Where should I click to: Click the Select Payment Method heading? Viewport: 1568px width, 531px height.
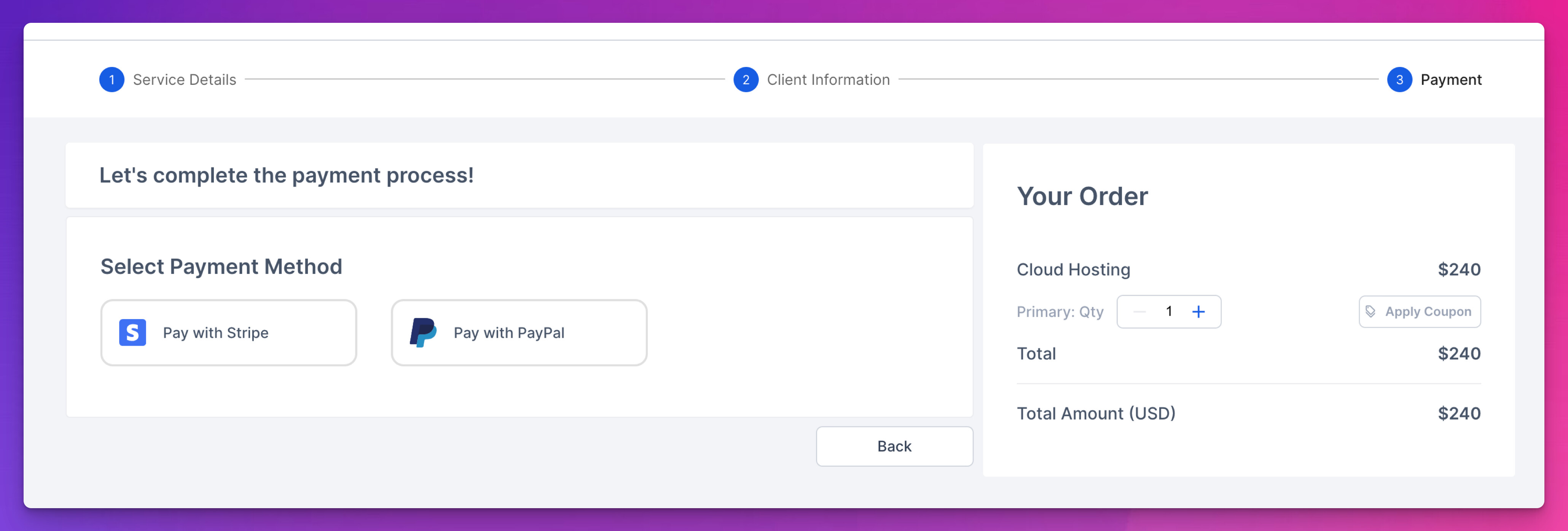coord(221,266)
